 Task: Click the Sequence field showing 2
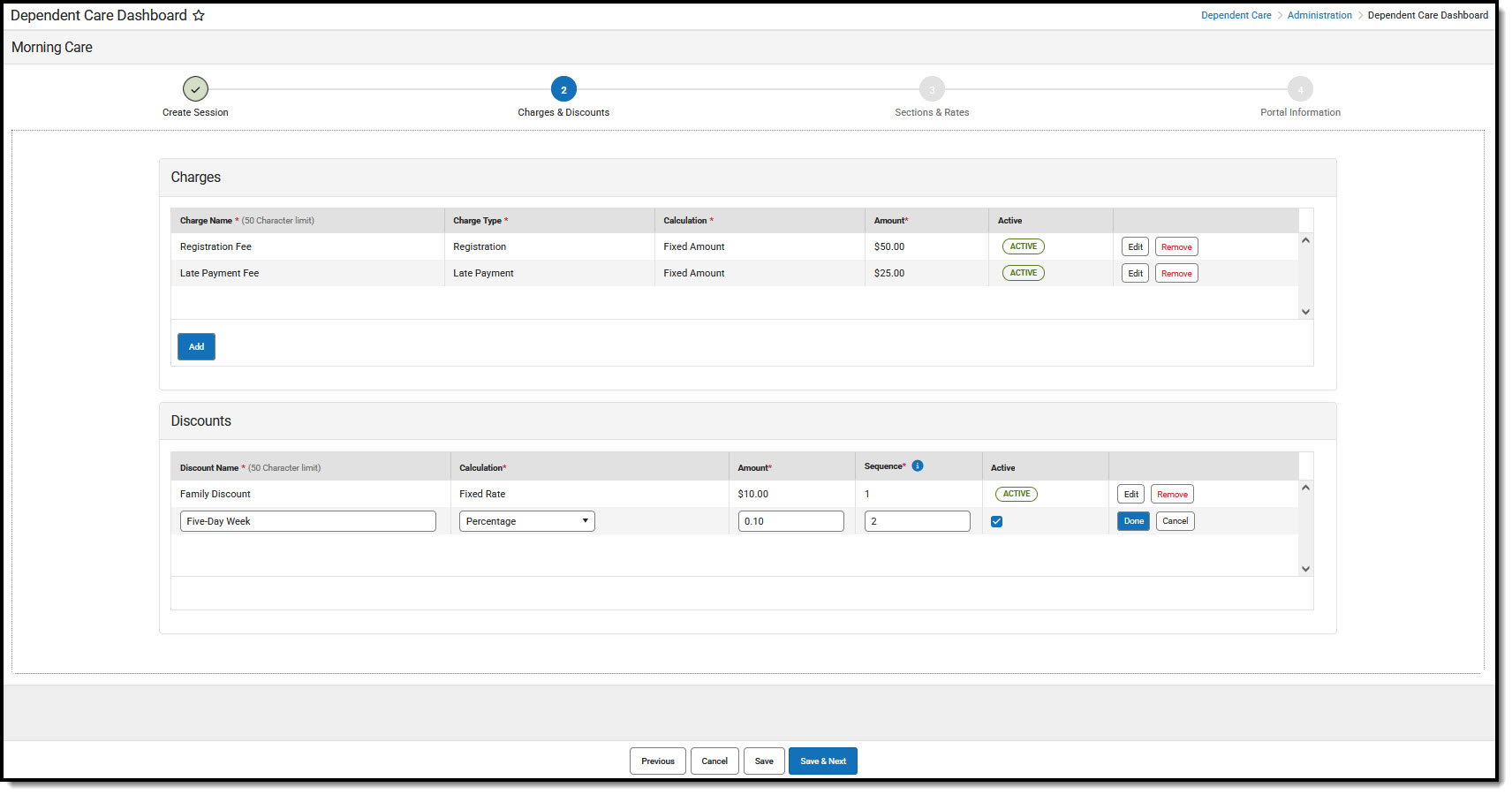[x=918, y=521]
